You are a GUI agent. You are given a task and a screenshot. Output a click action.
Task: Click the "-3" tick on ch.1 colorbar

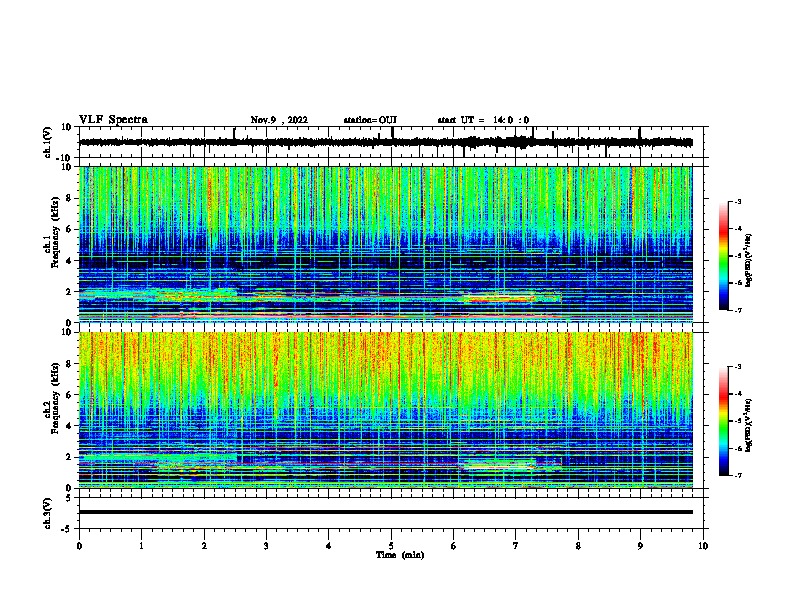tap(737, 202)
